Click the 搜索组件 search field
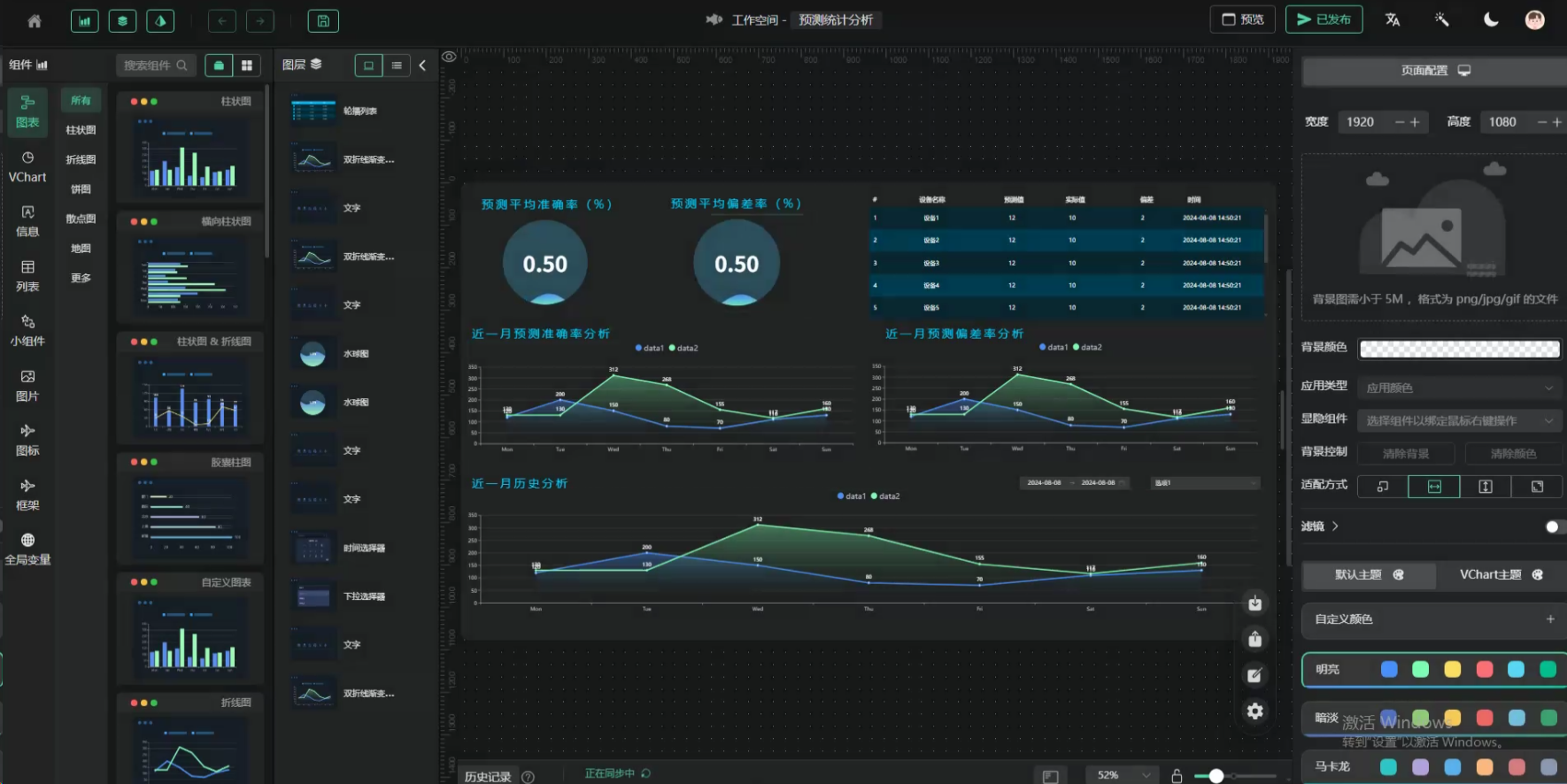This screenshot has width=1567, height=784. click(155, 65)
